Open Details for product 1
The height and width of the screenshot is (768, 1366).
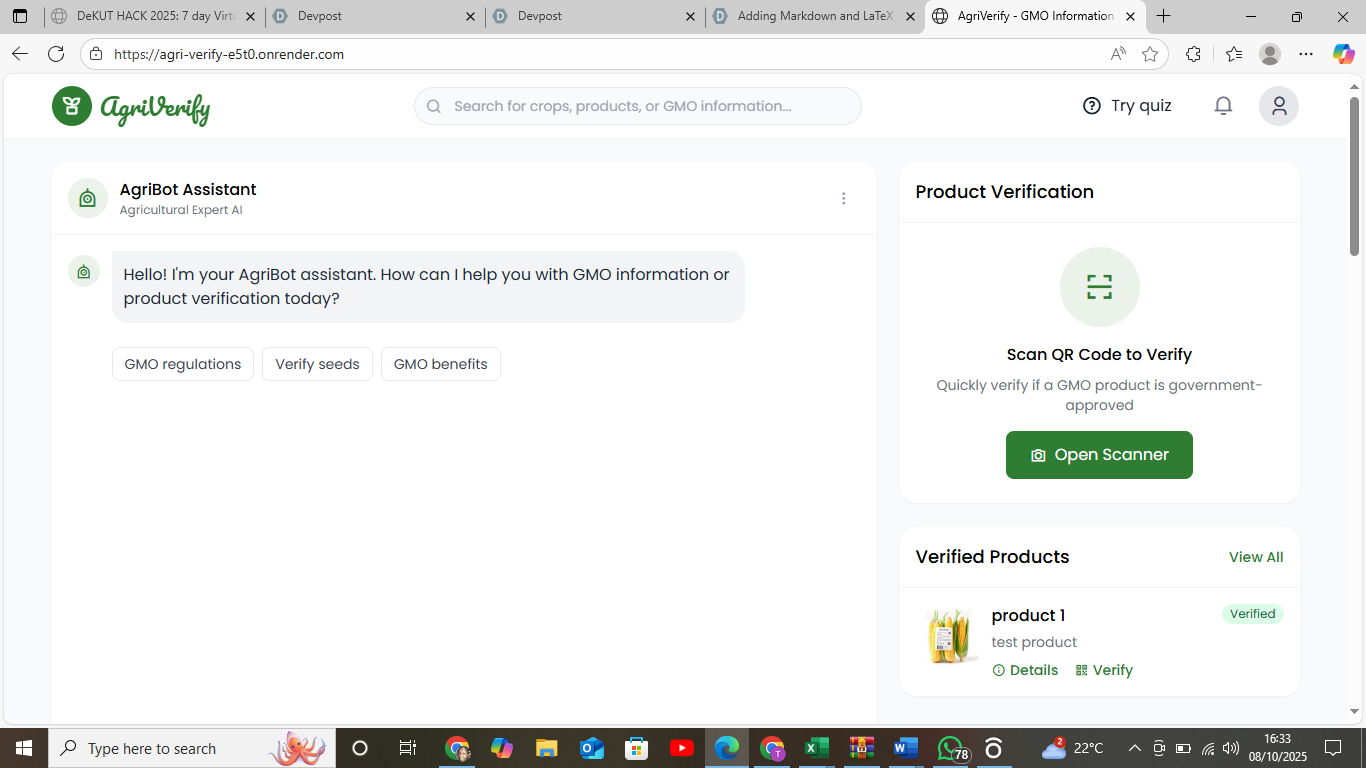(1025, 670)
